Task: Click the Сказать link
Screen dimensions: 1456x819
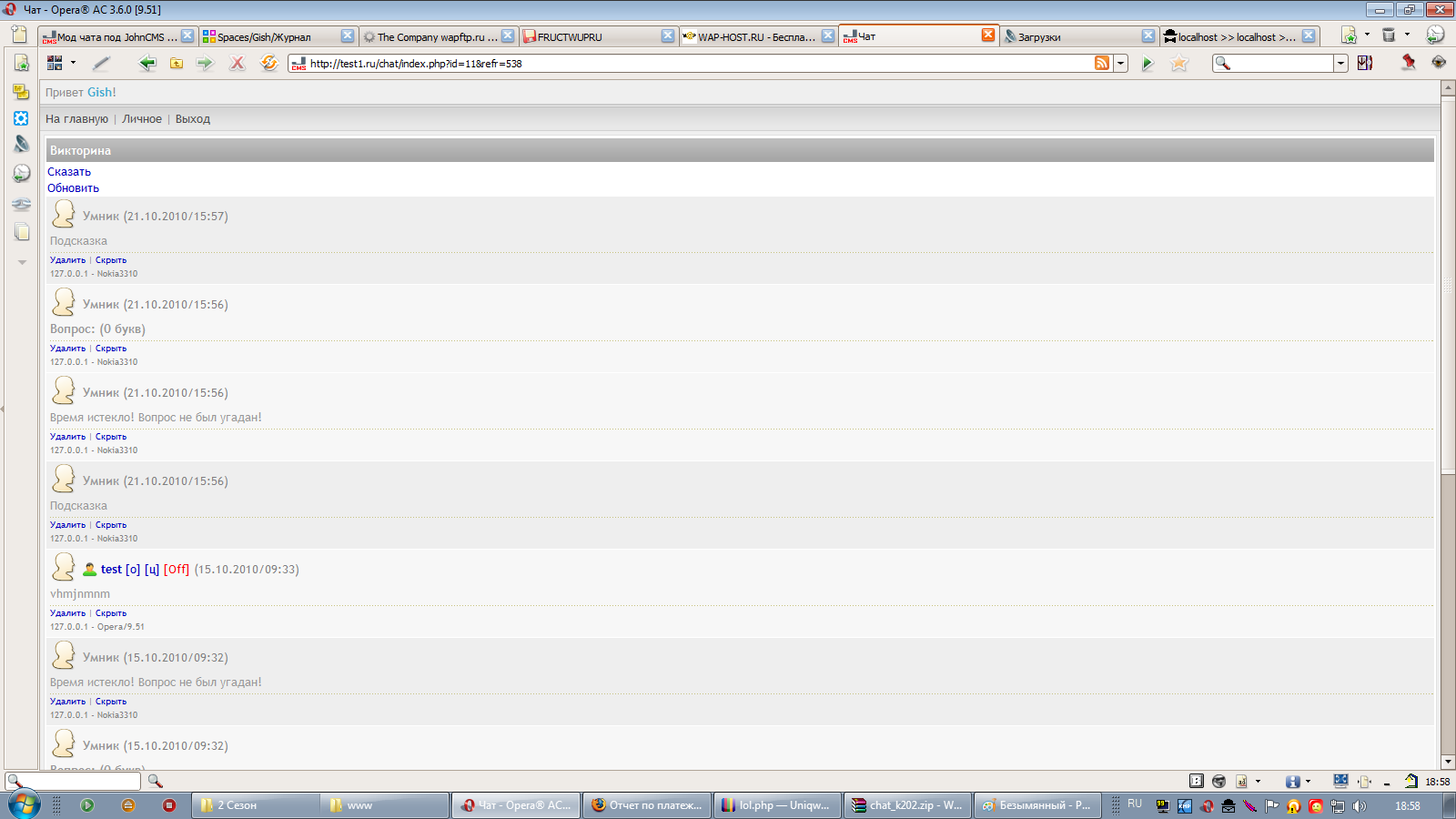Action: [x=69, y=172]
